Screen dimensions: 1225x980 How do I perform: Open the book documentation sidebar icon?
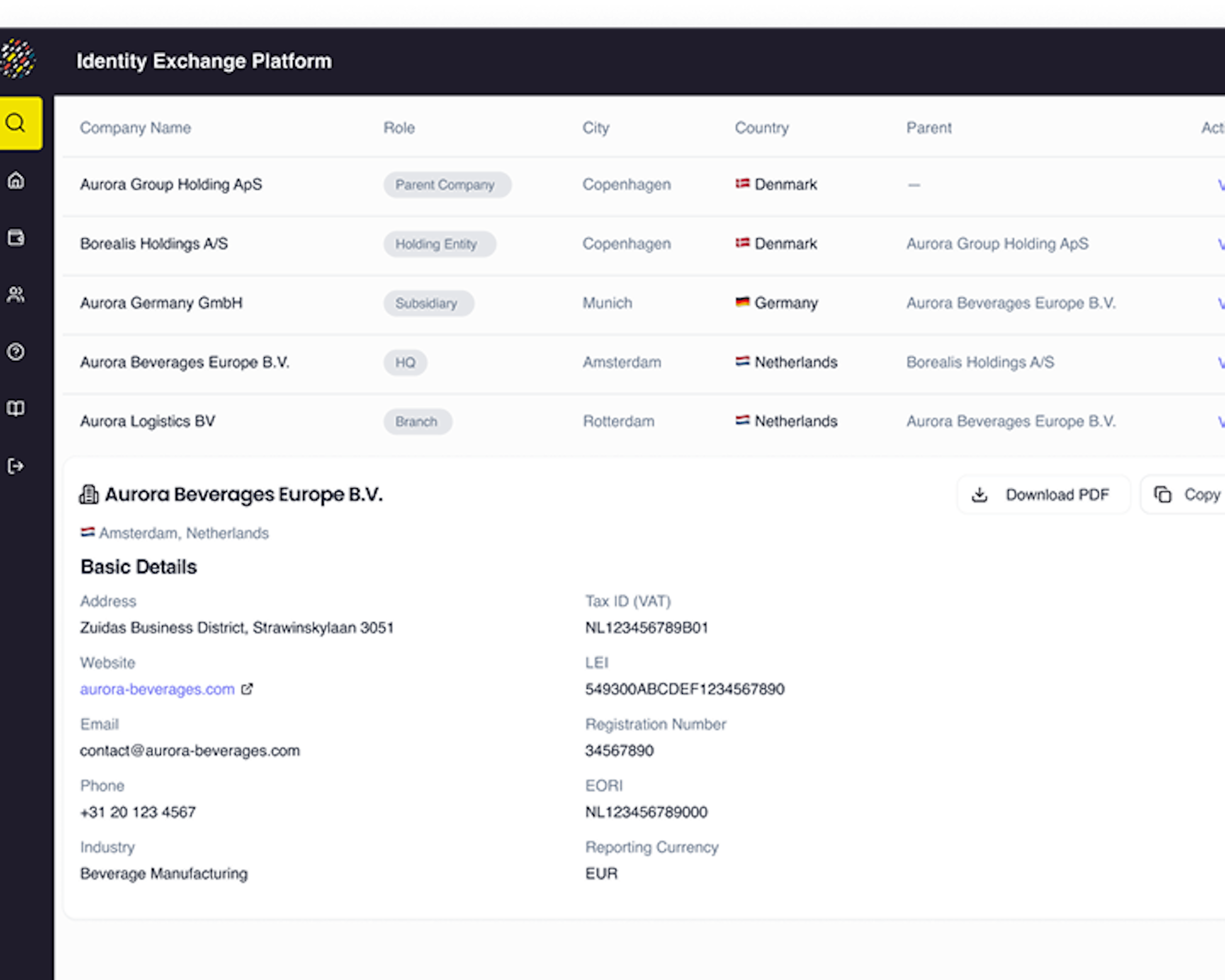16,409
